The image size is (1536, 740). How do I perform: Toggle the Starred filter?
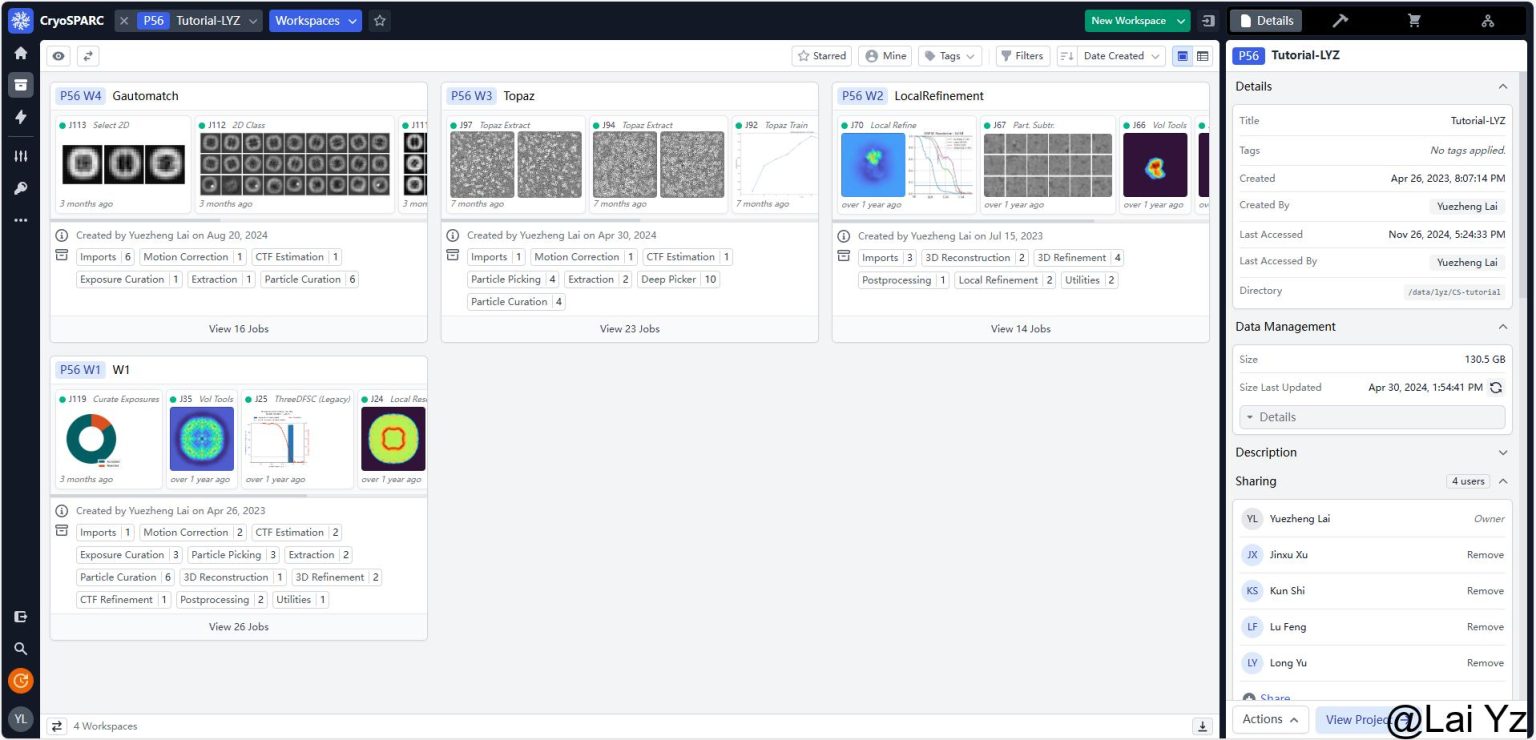click(820, 56)
